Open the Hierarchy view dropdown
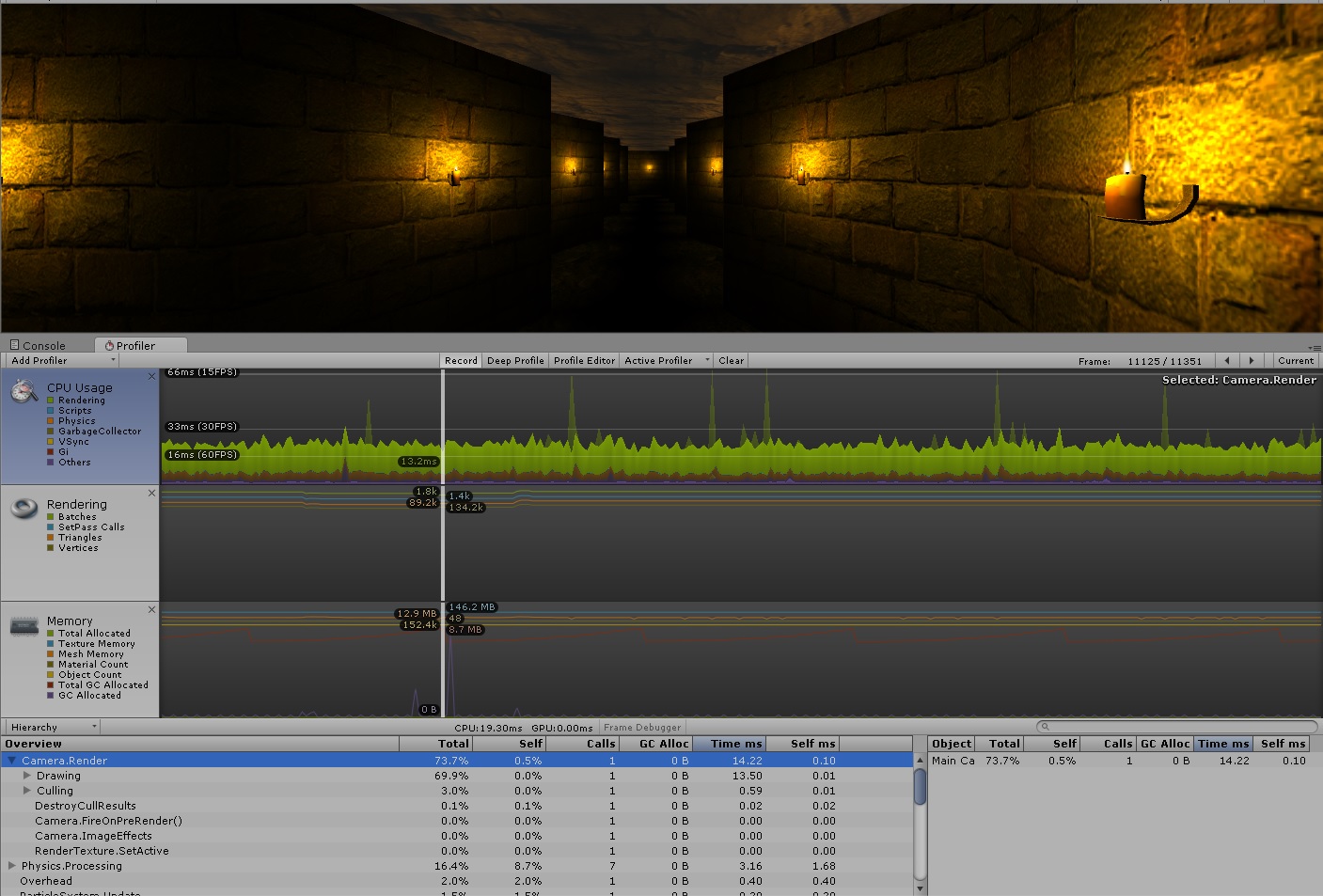Viewport: 1323px width, 896px height. (x=53, y=727)
